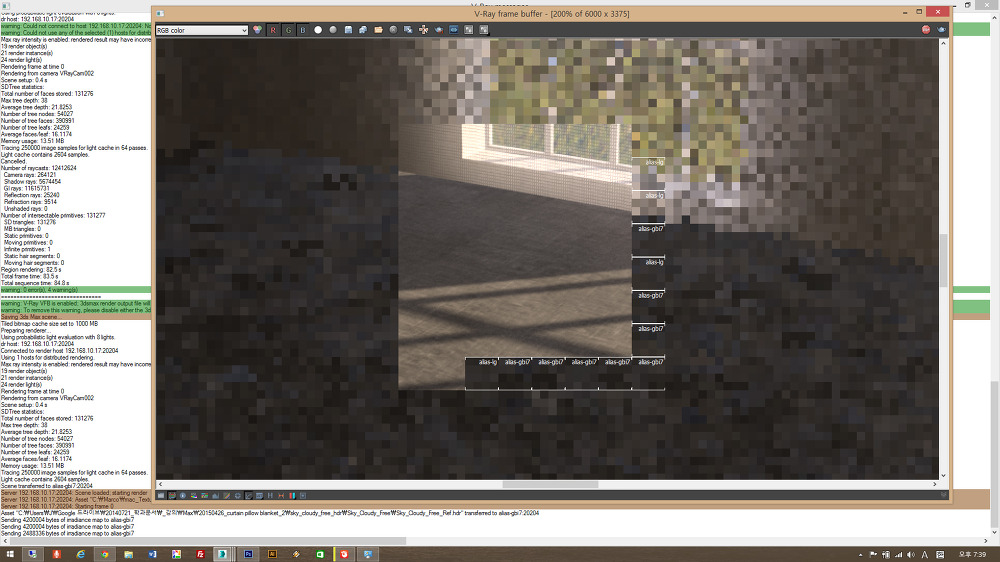Open Photoshop from the taskbar
1000x562 pixels.
pyautogui.click(x=248, y=553)
